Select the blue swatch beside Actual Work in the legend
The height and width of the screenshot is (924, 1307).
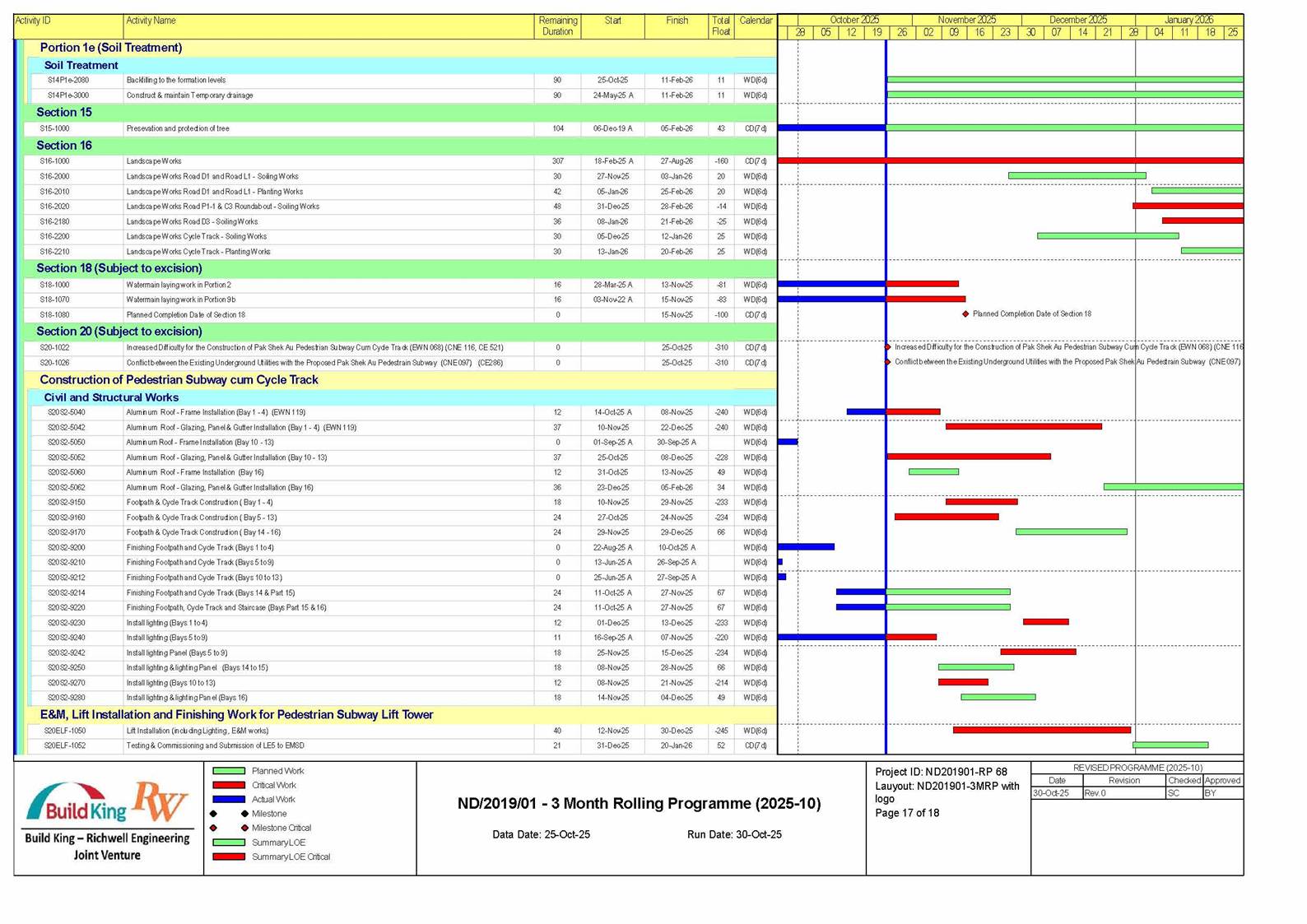coord(229,800)
